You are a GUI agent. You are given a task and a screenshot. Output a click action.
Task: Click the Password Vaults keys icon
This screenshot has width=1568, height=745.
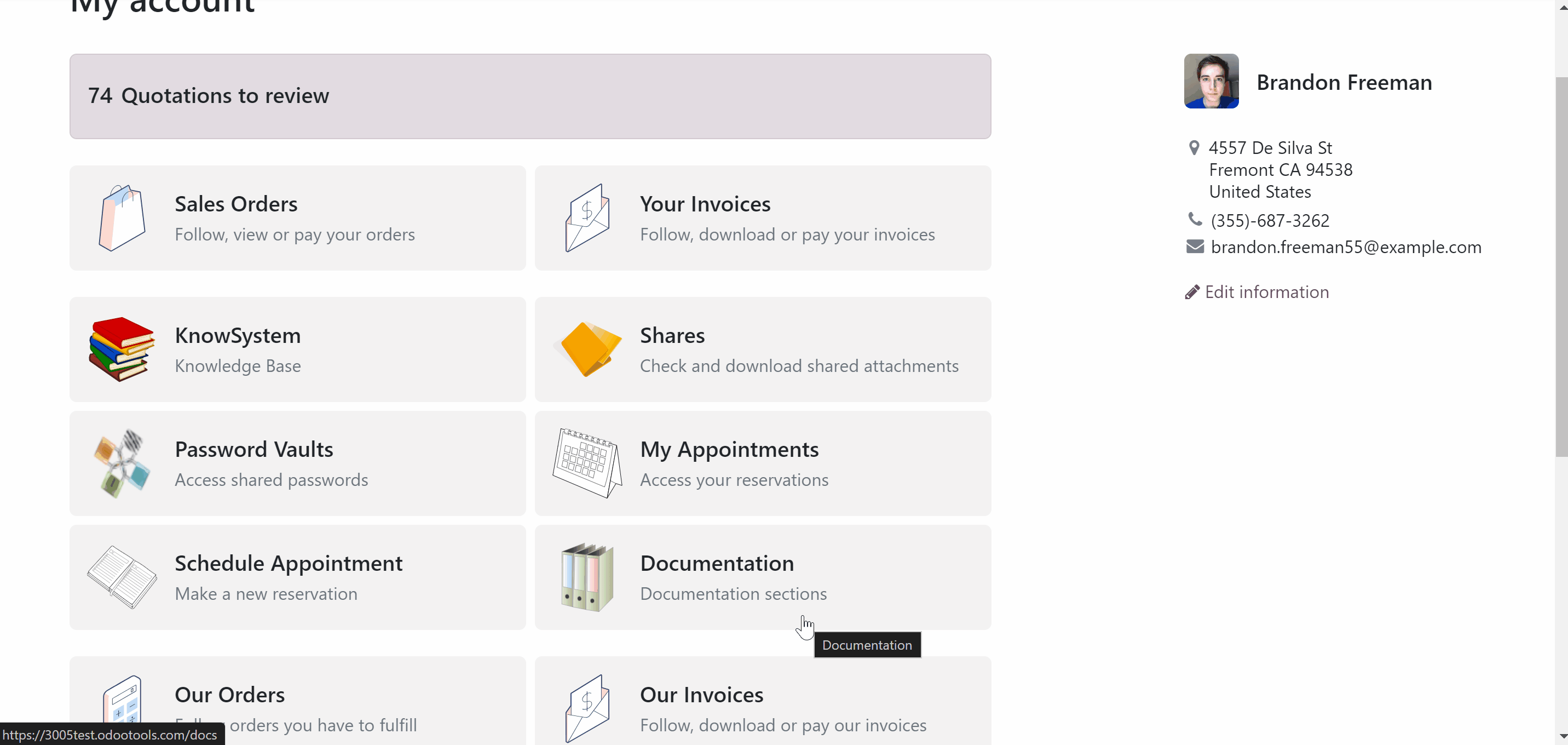[122, 463]
